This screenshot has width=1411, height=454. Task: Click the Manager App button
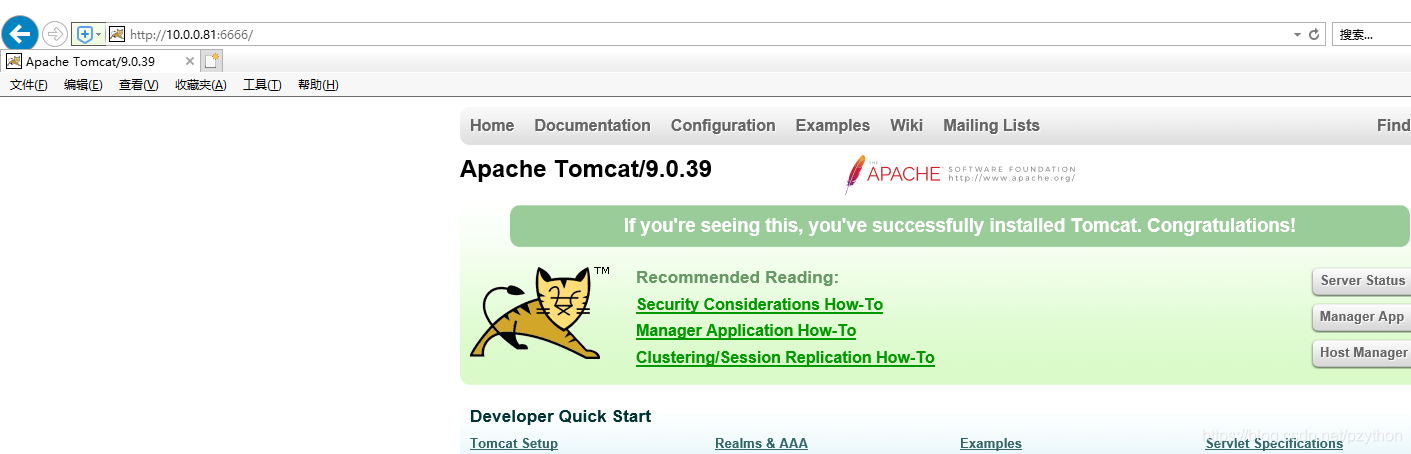(x=1362, y=317)
